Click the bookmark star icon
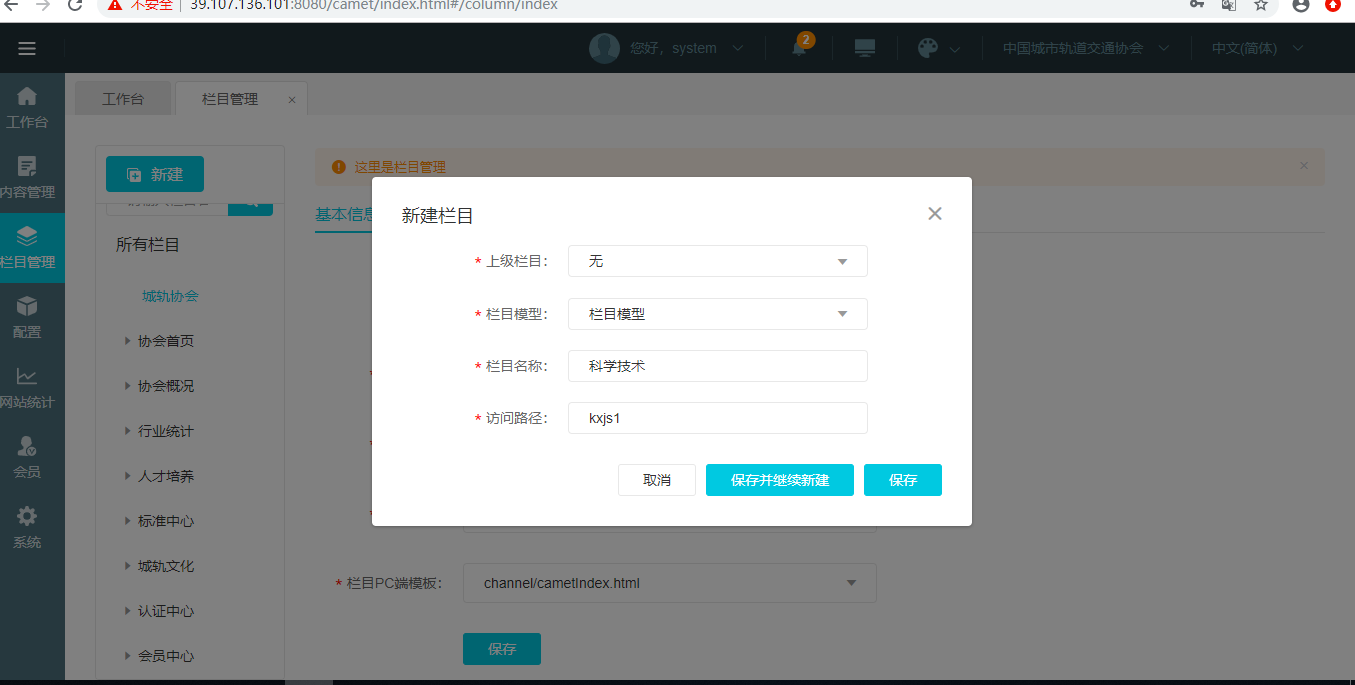This screenshot has height=685, width=1355. tap(1261, 5)
